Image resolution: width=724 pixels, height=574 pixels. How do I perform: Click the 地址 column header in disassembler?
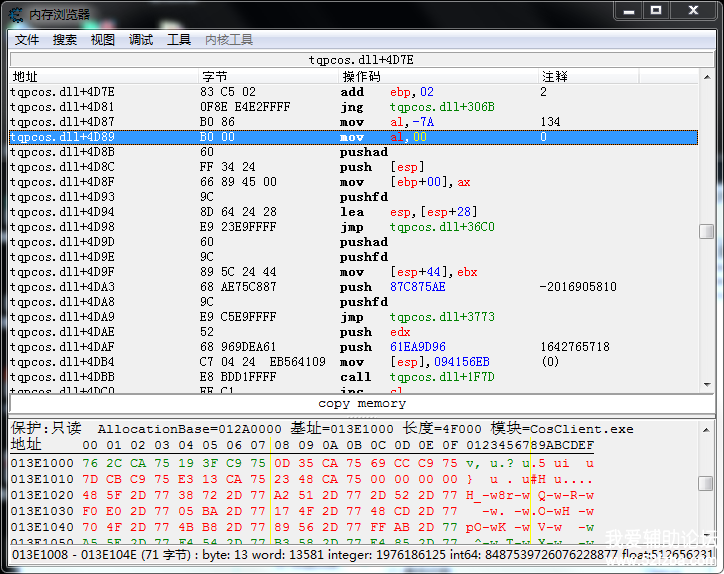point(104,76)
